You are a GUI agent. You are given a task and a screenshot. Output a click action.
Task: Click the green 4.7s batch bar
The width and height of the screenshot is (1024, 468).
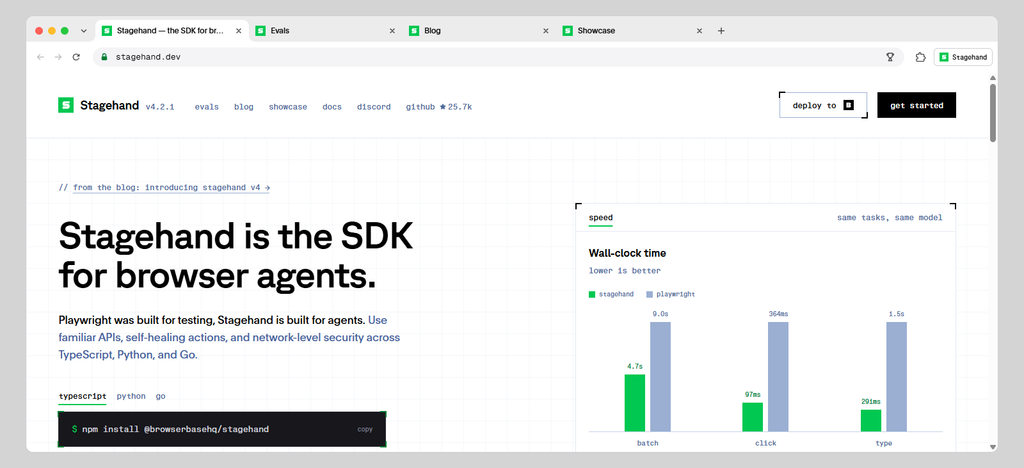635,403
